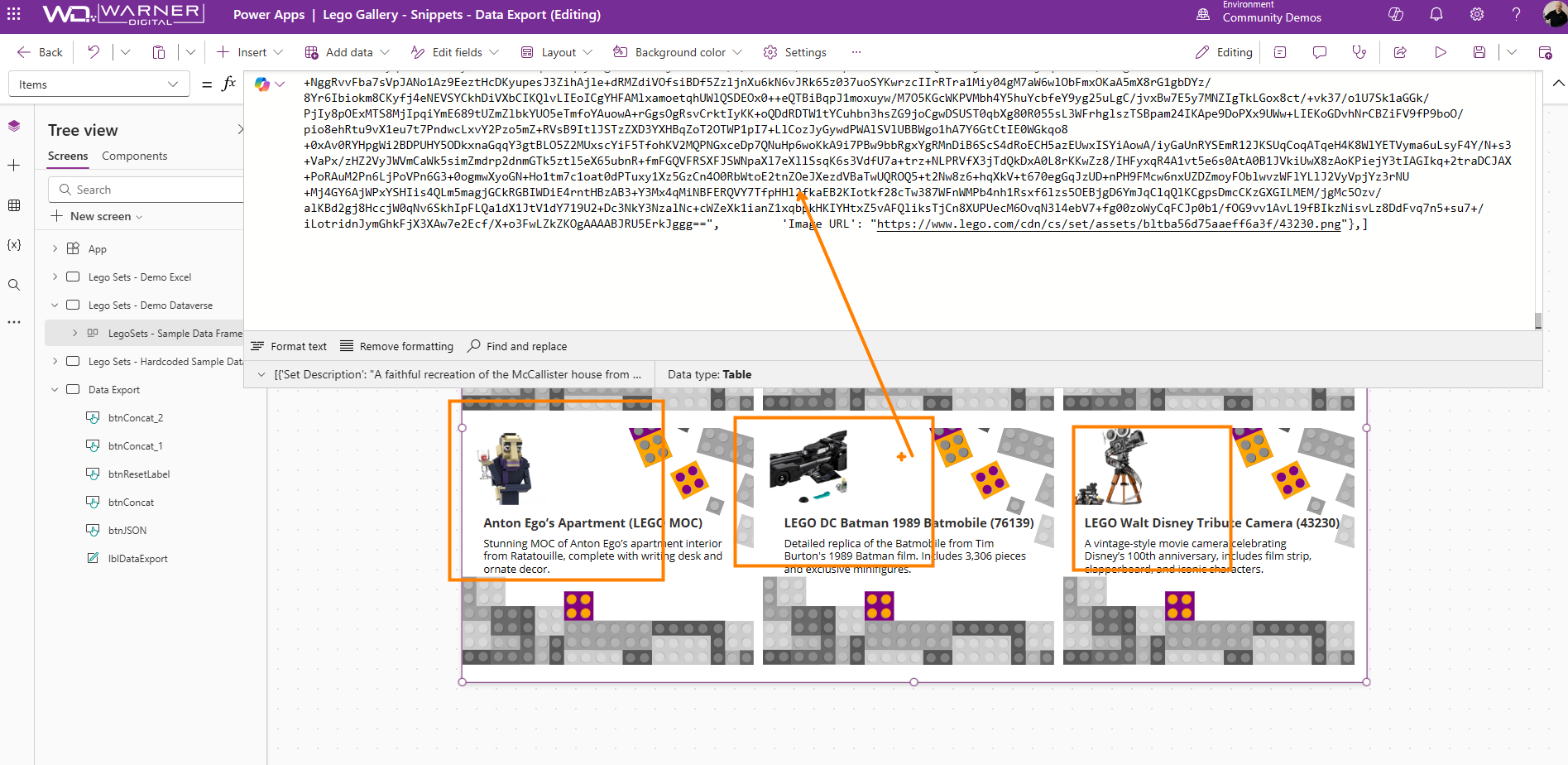Expand LegoSets - Sample Data Frame node
The height and width of the screenshot is (765, 1568).
(74, 333)
